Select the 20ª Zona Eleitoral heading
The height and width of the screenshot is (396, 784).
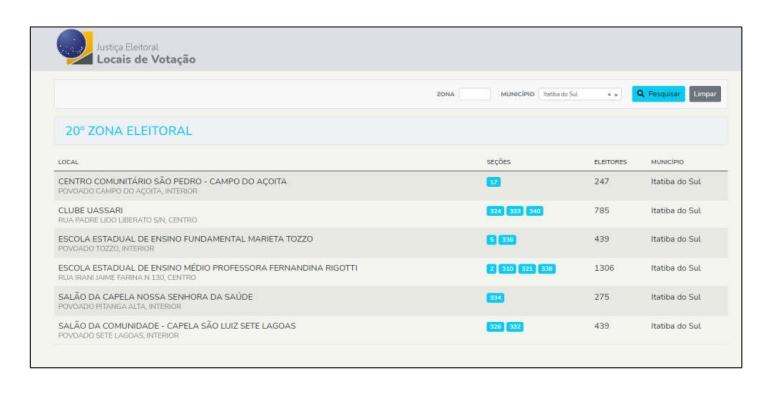(128, 131)
